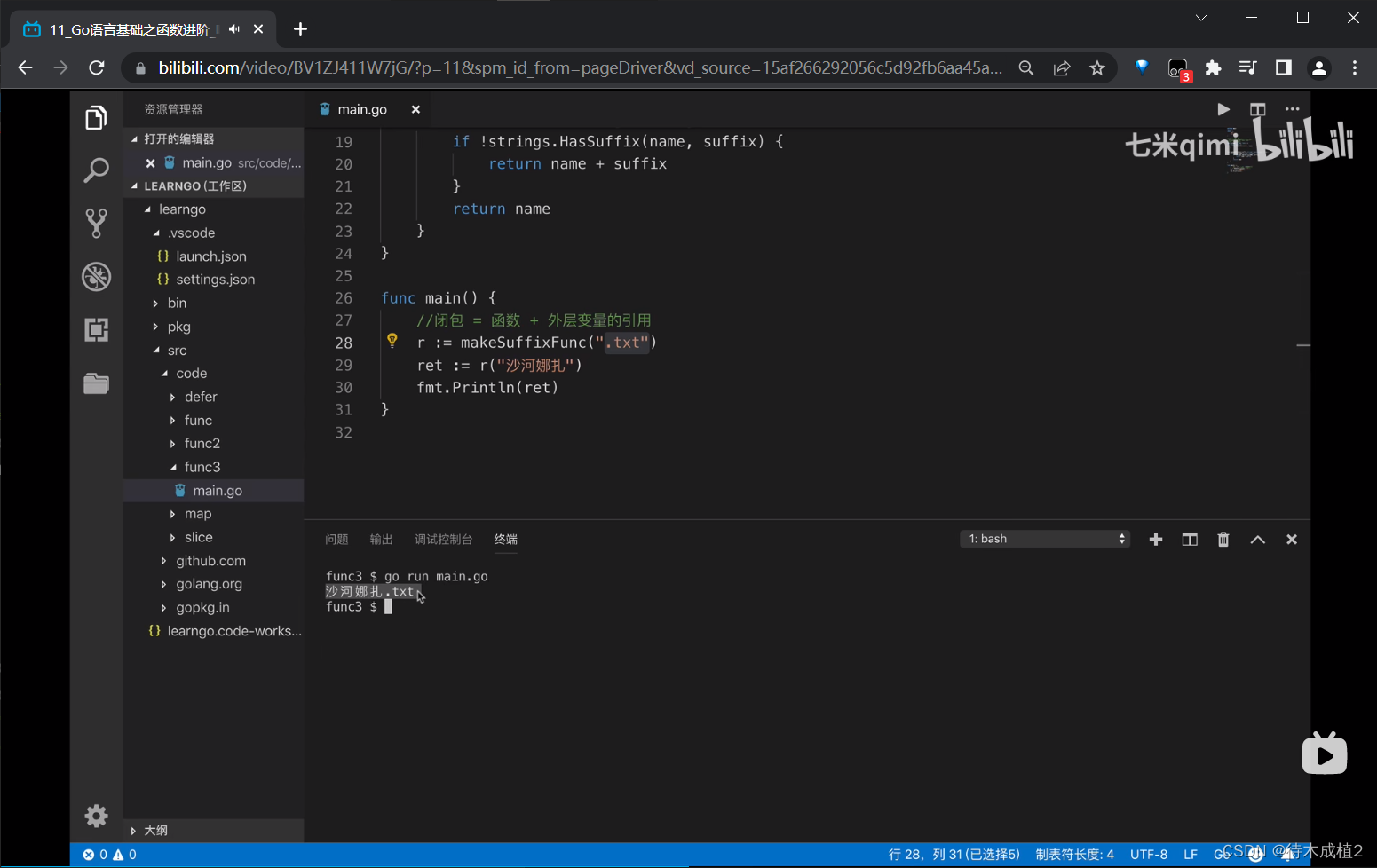Open the browser profile icon

(x=1319, y=68)
